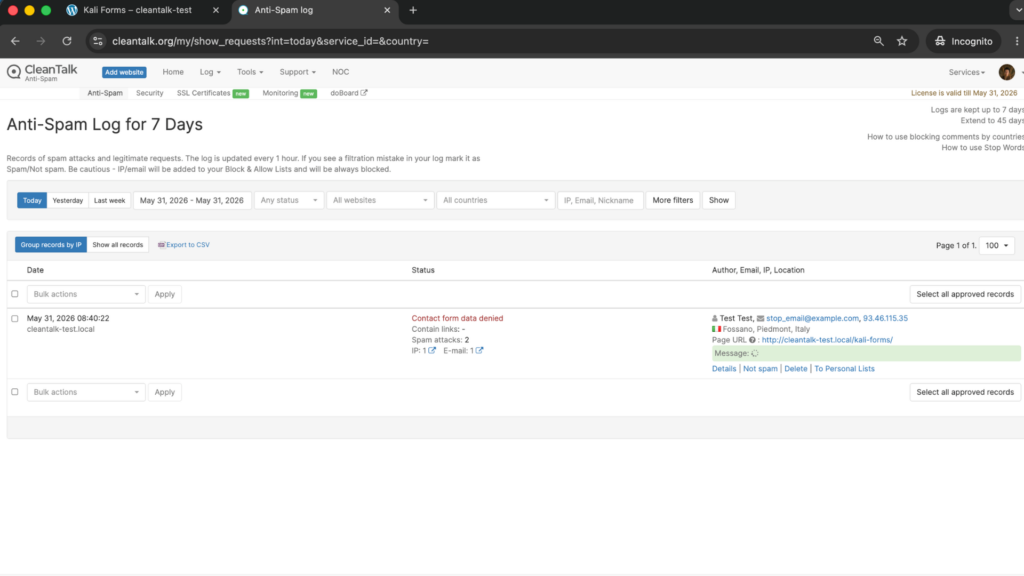Select the Anti-Spam tab
The image size is (1024, 576).
click(105, 93)
